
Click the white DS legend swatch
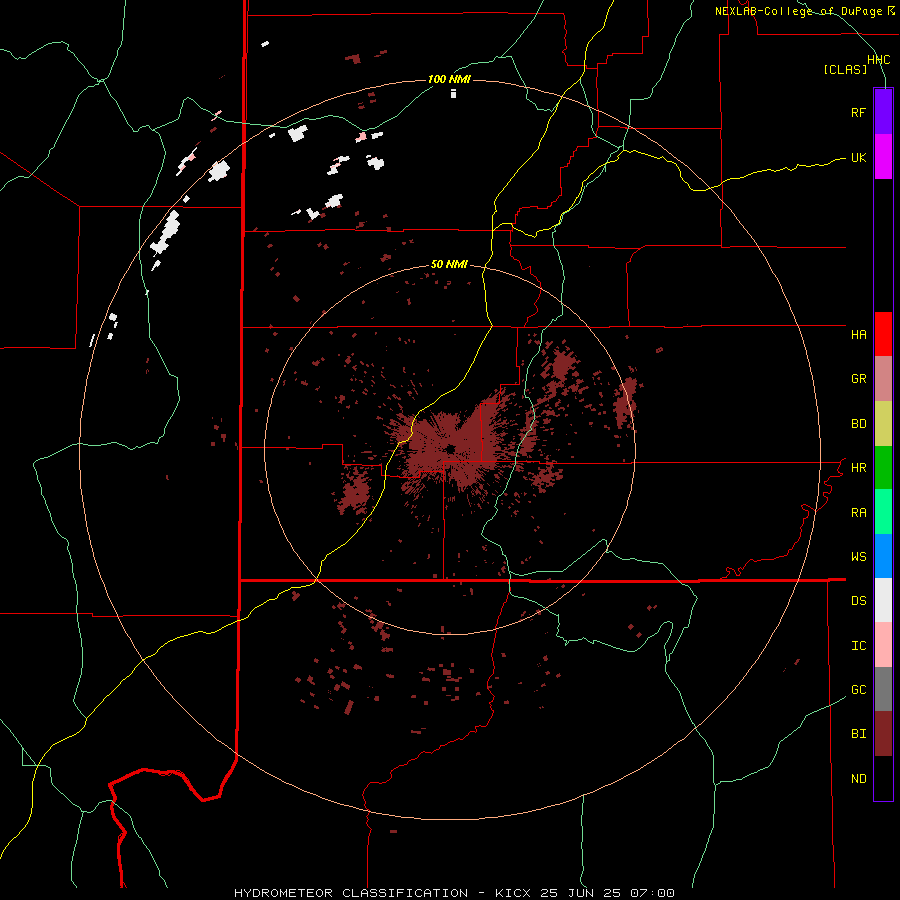point(883,600)
